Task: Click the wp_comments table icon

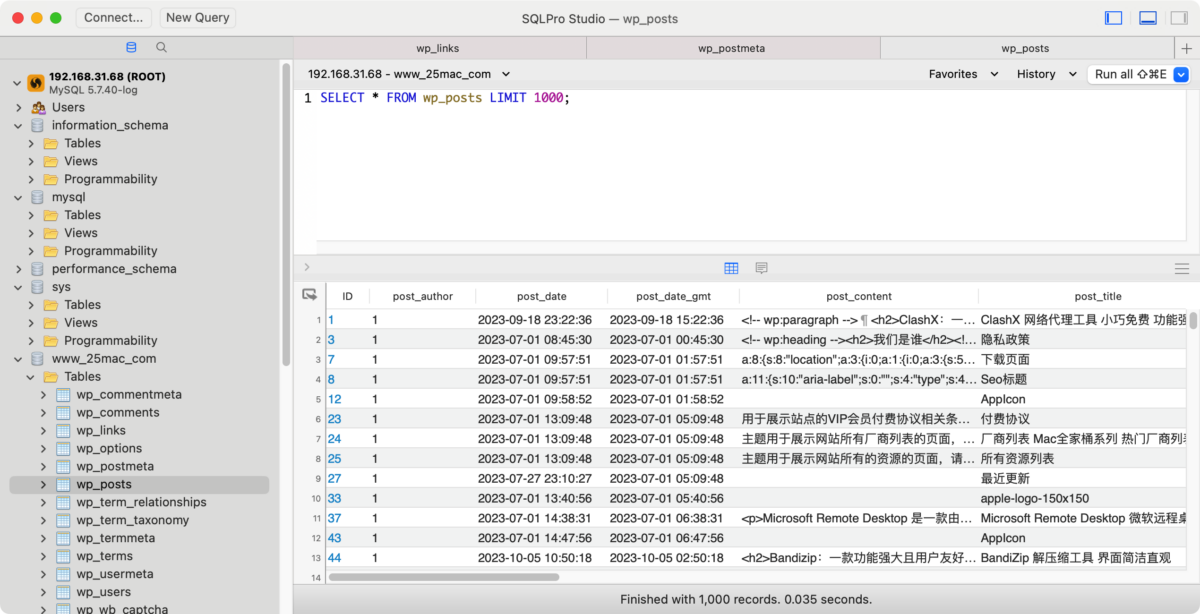Action: (63, 412)
